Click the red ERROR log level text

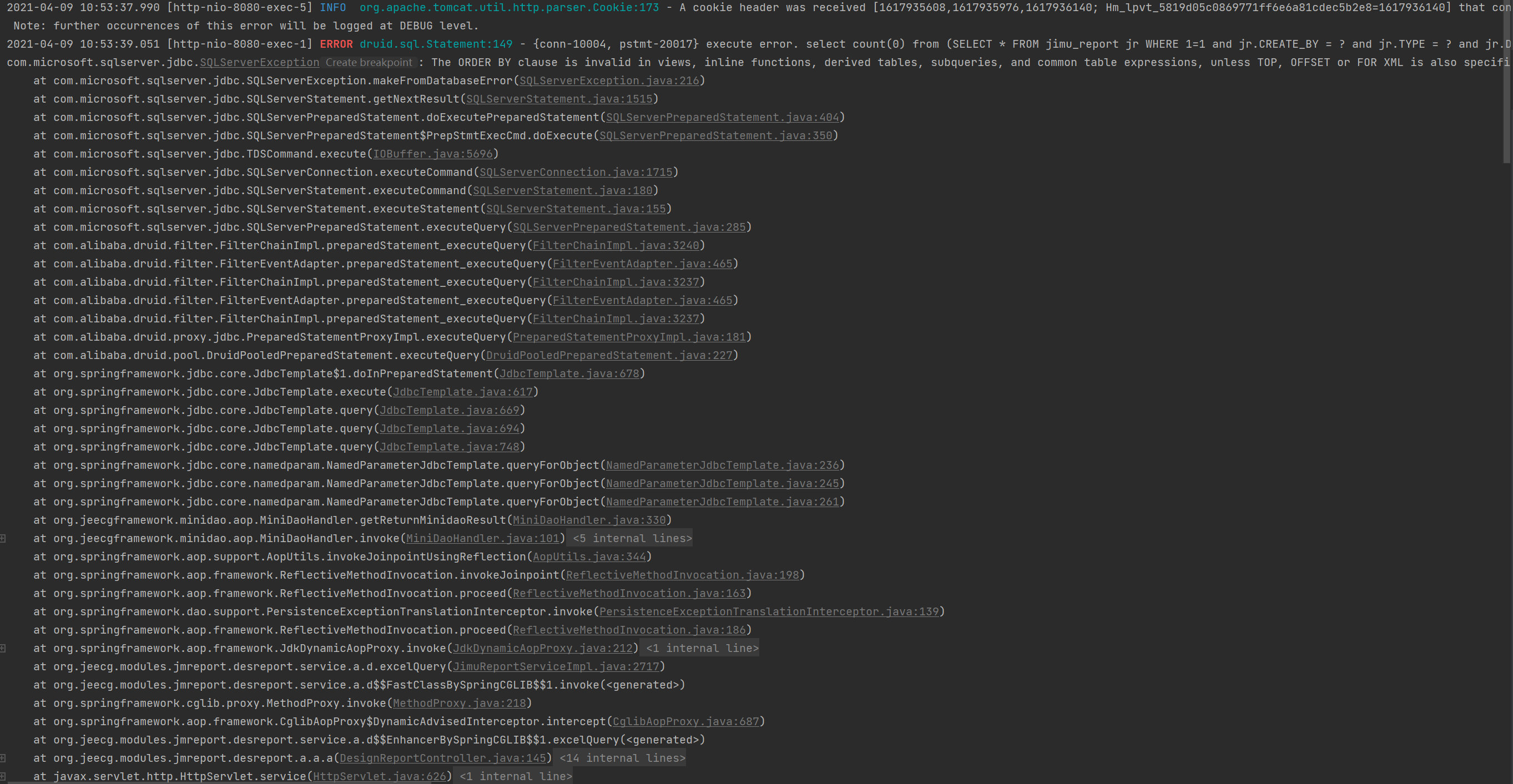[x=336, y=44]
